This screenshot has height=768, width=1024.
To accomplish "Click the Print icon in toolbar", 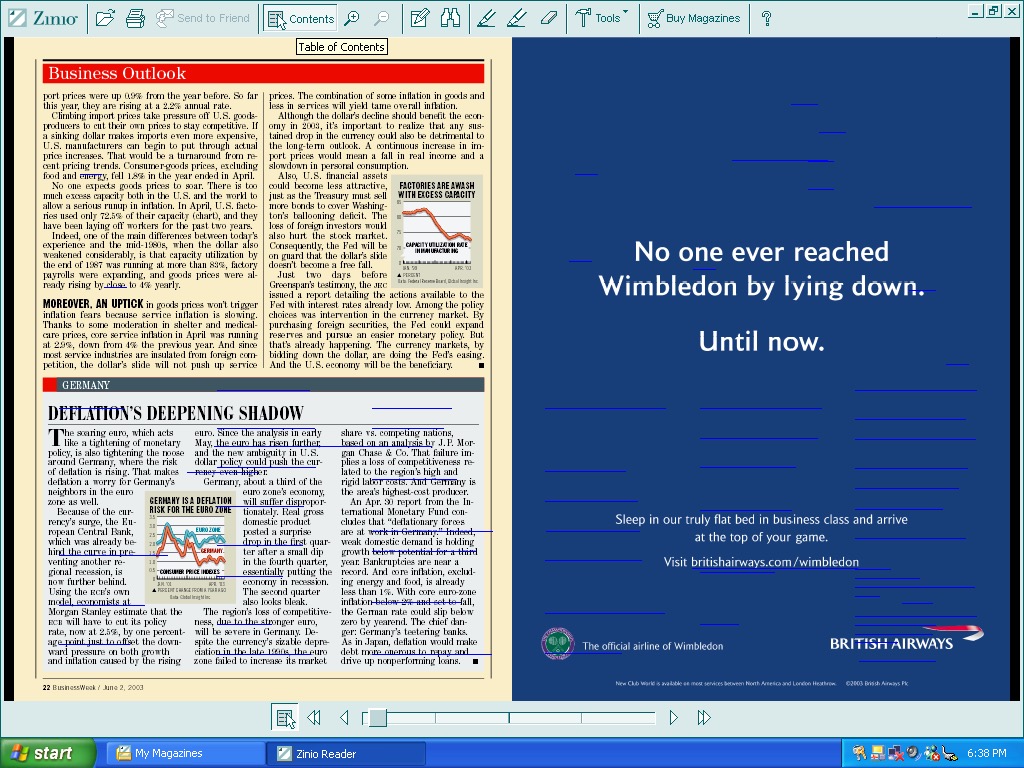I will 136,18.
